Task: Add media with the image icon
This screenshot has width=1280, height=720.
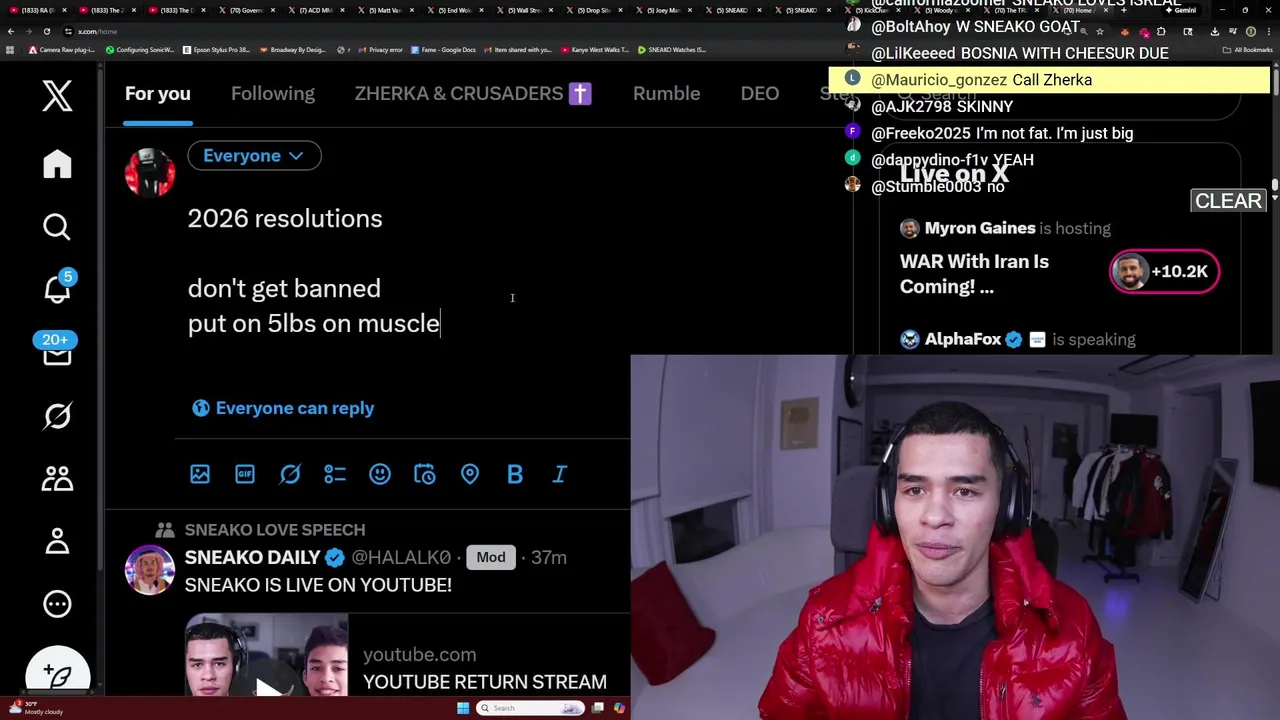Action: point(200,474)
